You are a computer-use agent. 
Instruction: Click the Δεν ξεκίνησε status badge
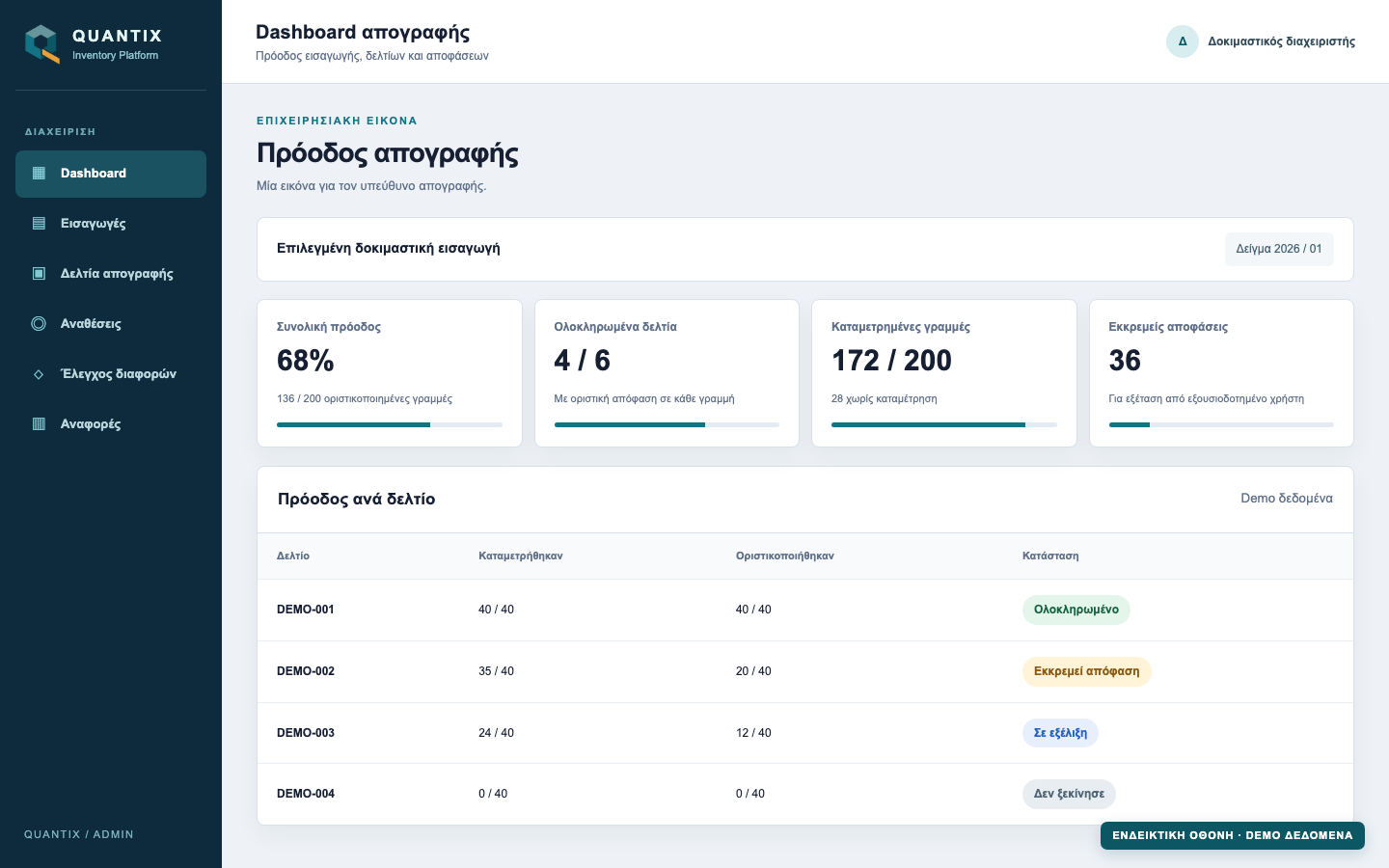click(x=1069, y=794)
